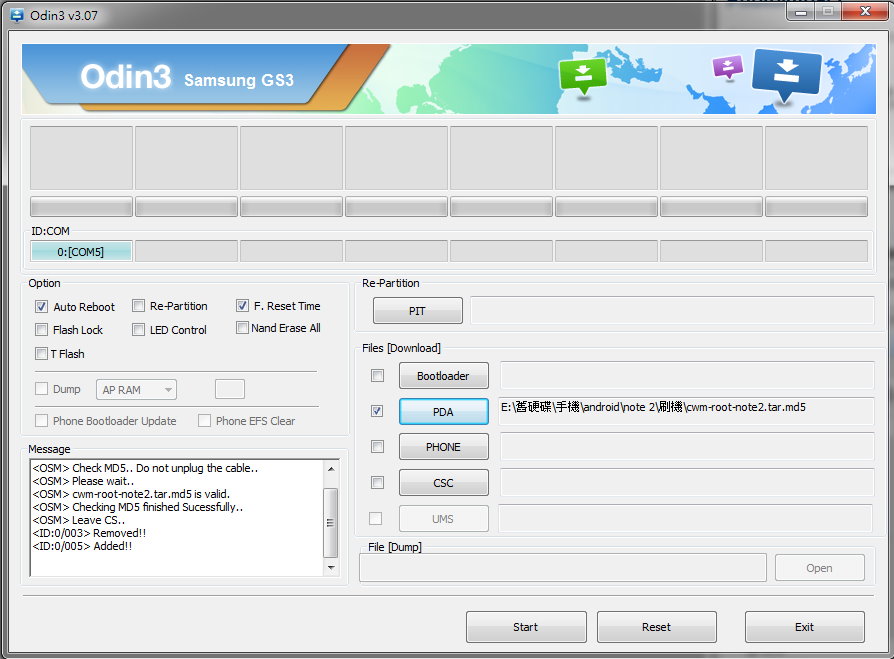Click '<ID:0/003> Removed!!' log line
The width and height of the screenshot is (894, 659).
89,533
